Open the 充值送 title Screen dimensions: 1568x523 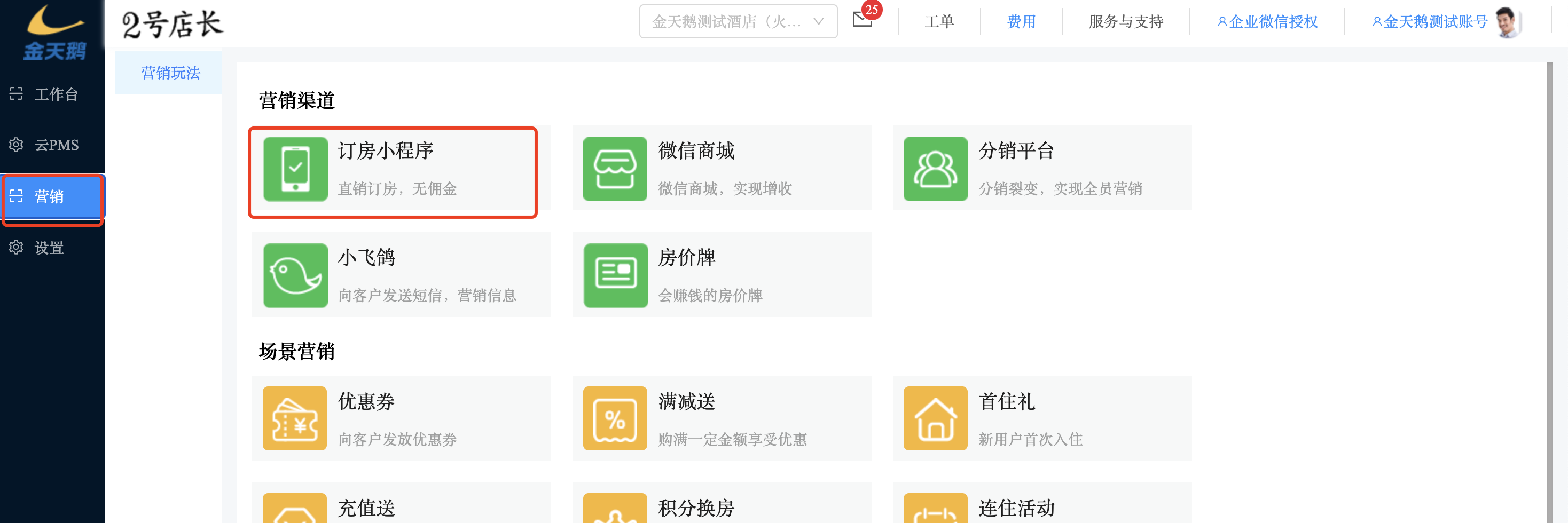(366, 508)
